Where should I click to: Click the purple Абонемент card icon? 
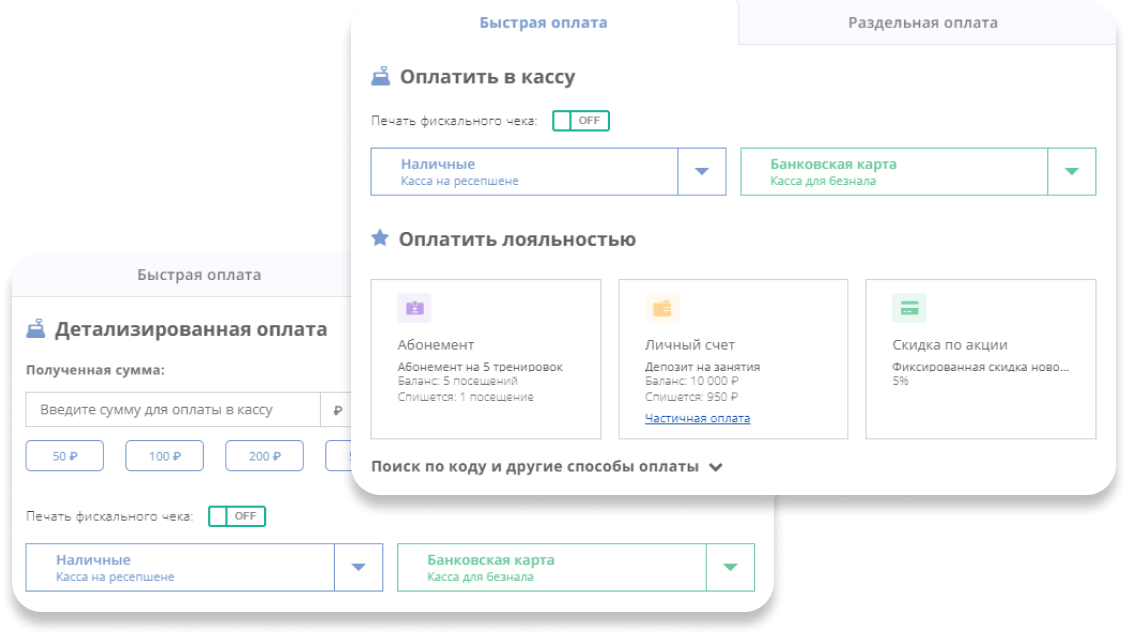(x=414, y=308)
